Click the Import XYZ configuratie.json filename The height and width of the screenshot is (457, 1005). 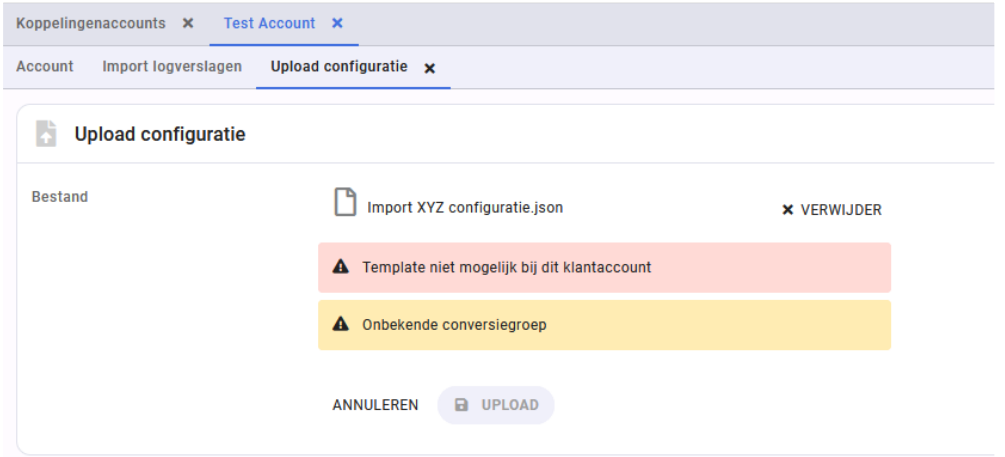[465, 208]
